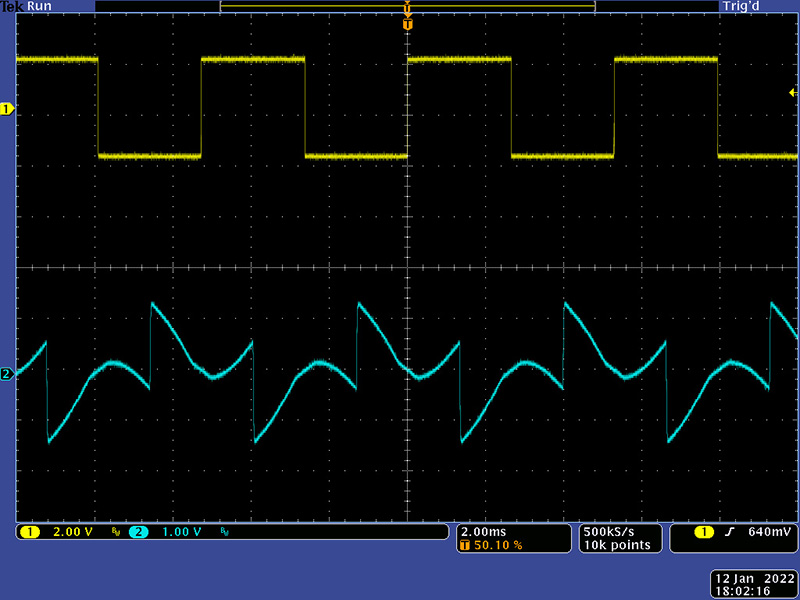The width and height of the screenshot is (800, 600).
Task: Click the Trig'd trigger status indicator
Action: pyautogui.click(x=742, y=6)
